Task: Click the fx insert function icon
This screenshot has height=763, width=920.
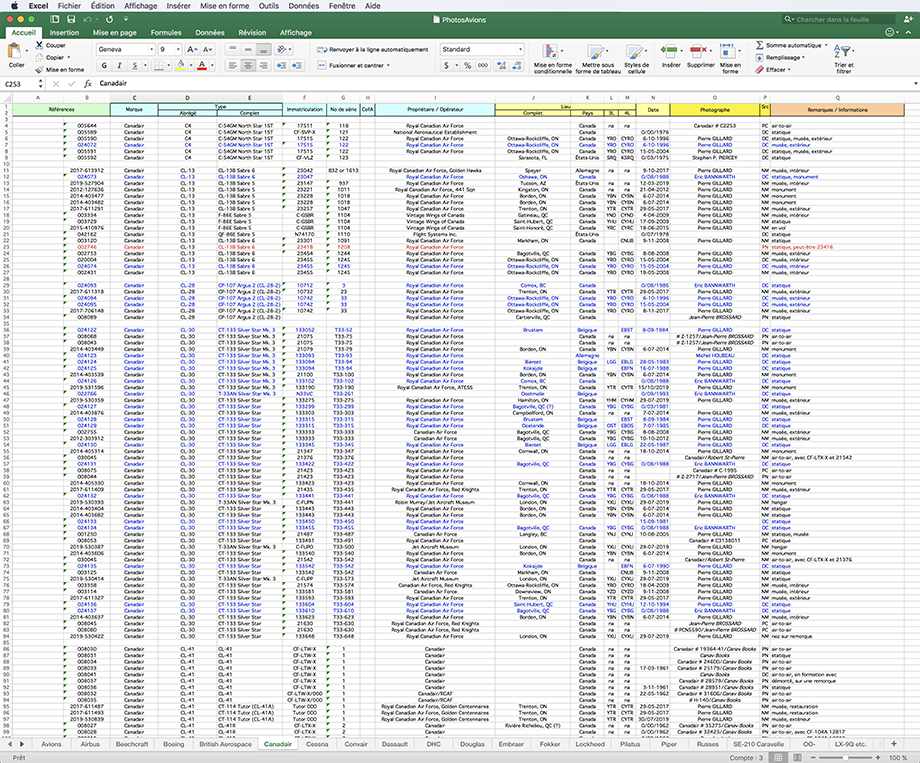Action: 87,84
